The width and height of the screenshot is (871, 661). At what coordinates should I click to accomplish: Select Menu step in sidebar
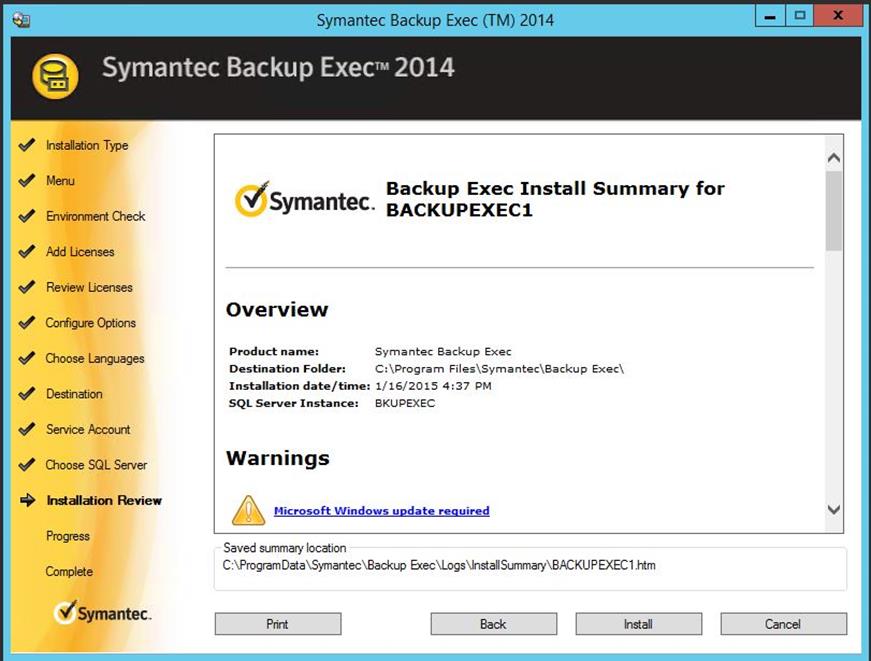(x=60, y=181)
